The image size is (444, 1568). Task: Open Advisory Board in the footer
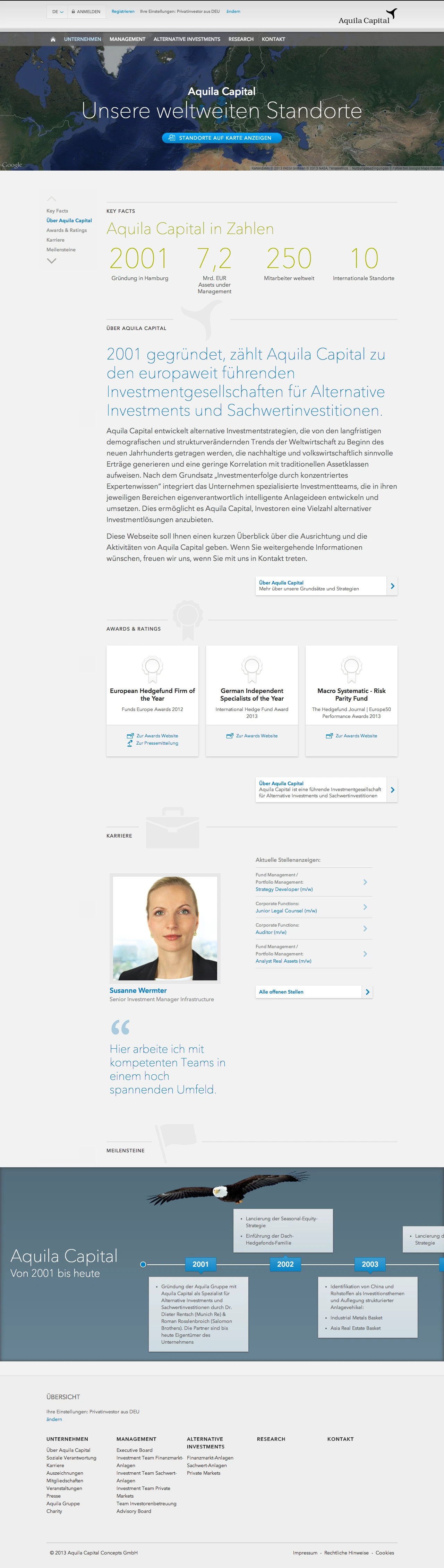[x=134, y=1511]
